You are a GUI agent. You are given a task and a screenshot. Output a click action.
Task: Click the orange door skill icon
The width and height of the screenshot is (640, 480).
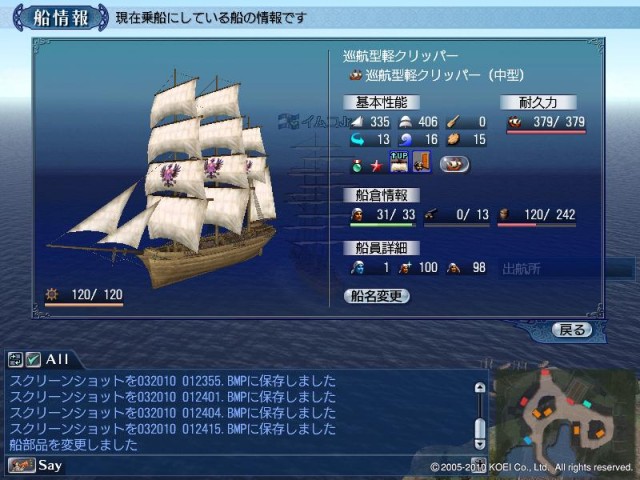point(422,161)
